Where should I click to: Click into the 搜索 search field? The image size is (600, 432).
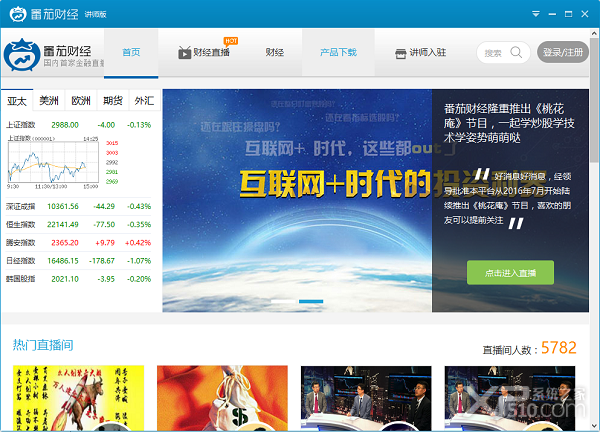pyautogui.click(x=494, y=53)
